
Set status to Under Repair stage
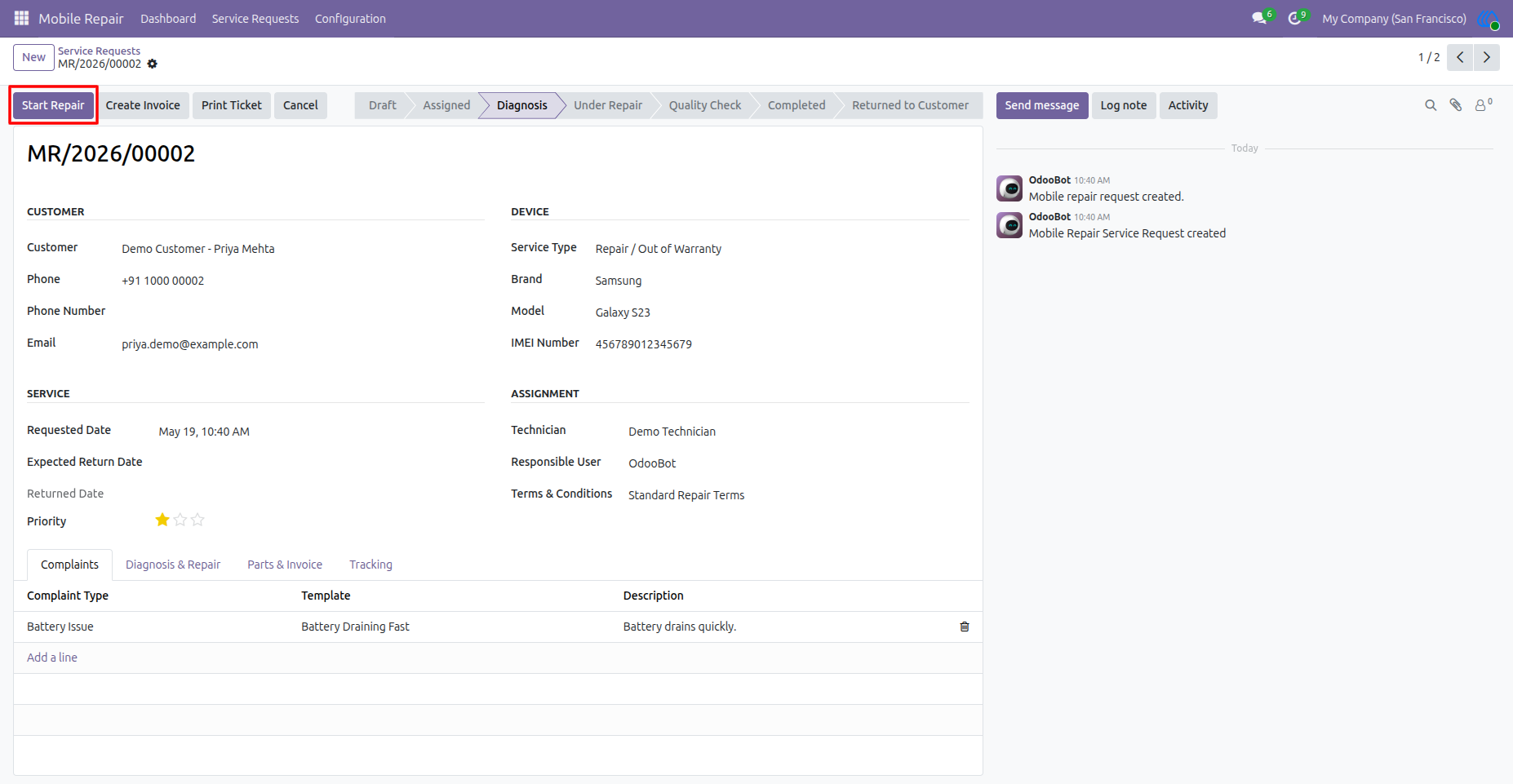click(x=608, y=105)
